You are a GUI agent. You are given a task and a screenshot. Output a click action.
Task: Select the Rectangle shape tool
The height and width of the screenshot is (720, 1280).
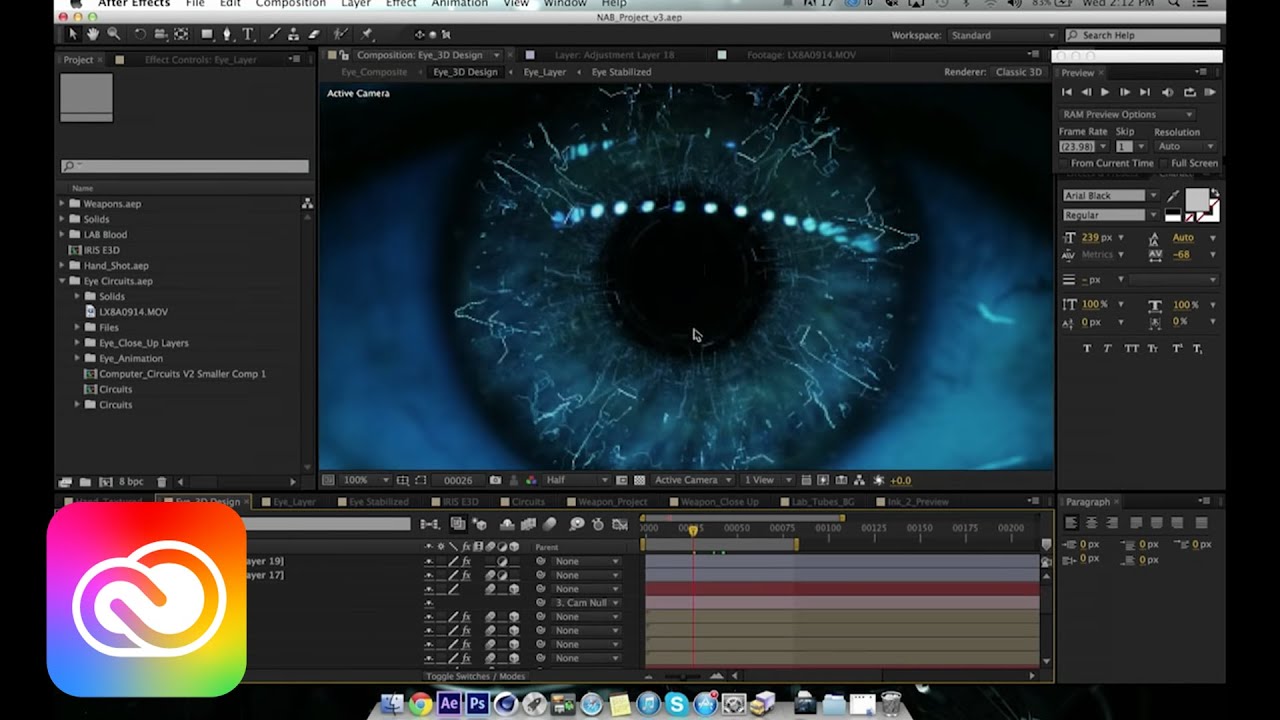tap(207, 34)
